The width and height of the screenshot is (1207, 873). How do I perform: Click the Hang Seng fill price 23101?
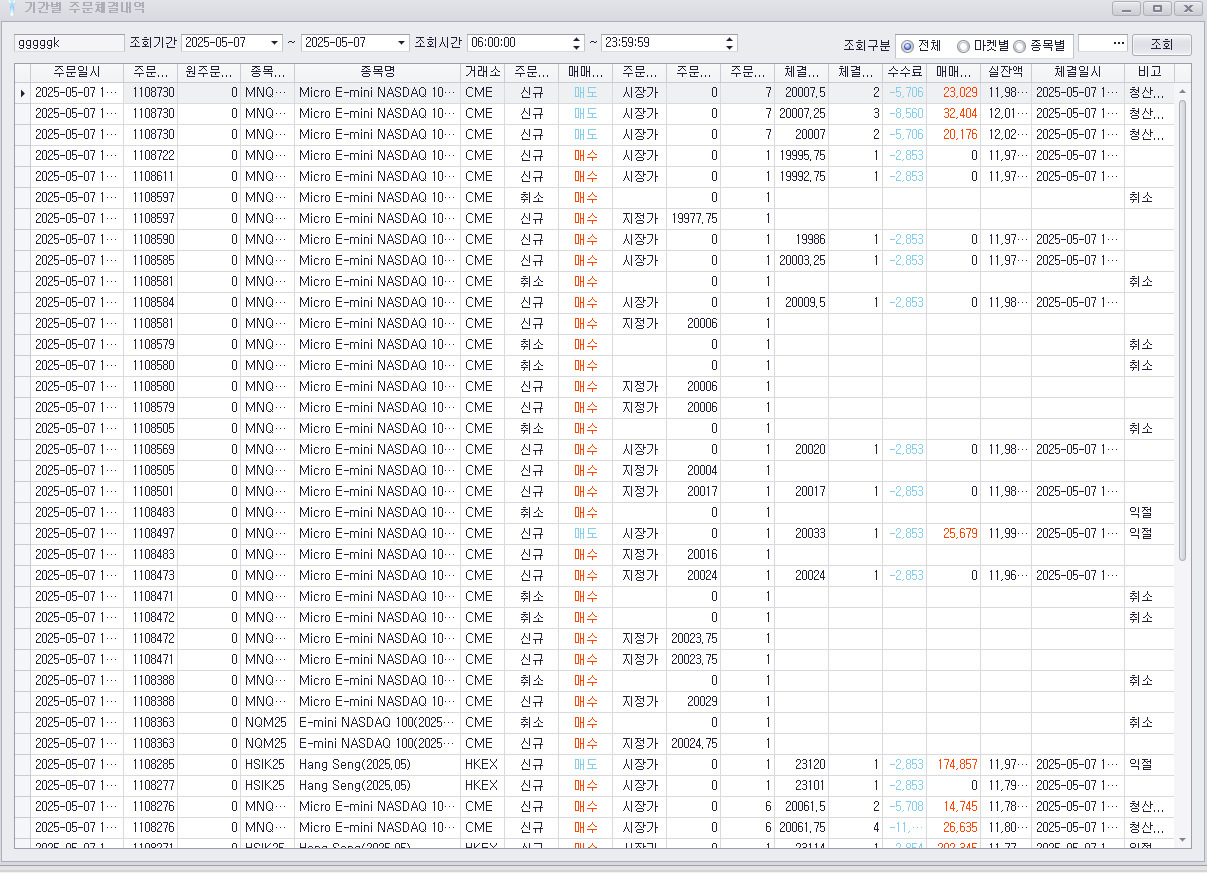[801, 786]
